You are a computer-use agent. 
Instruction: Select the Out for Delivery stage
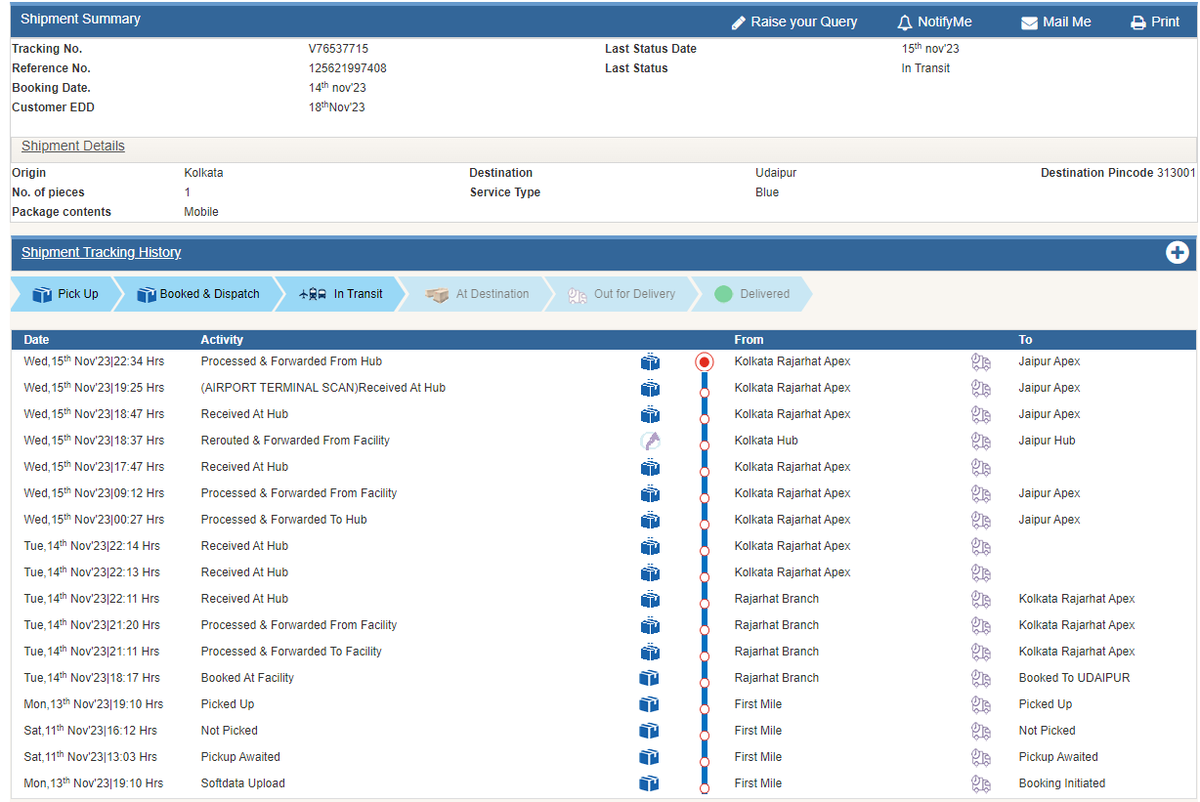pos(621,294)
